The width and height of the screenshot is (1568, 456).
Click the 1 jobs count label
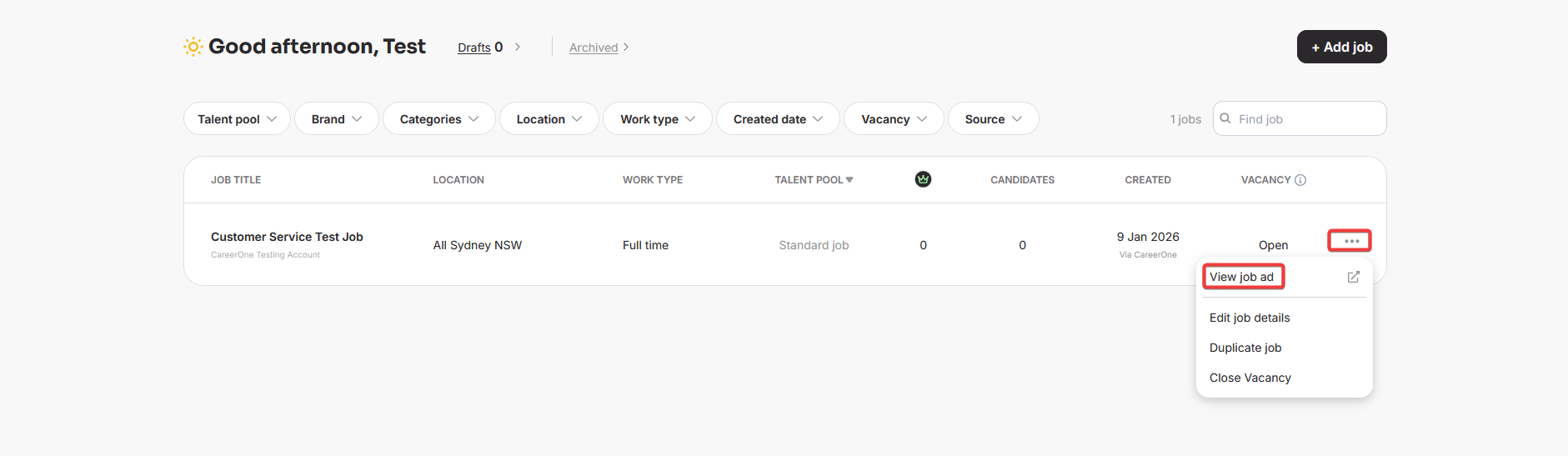(x=1185, y=119)
